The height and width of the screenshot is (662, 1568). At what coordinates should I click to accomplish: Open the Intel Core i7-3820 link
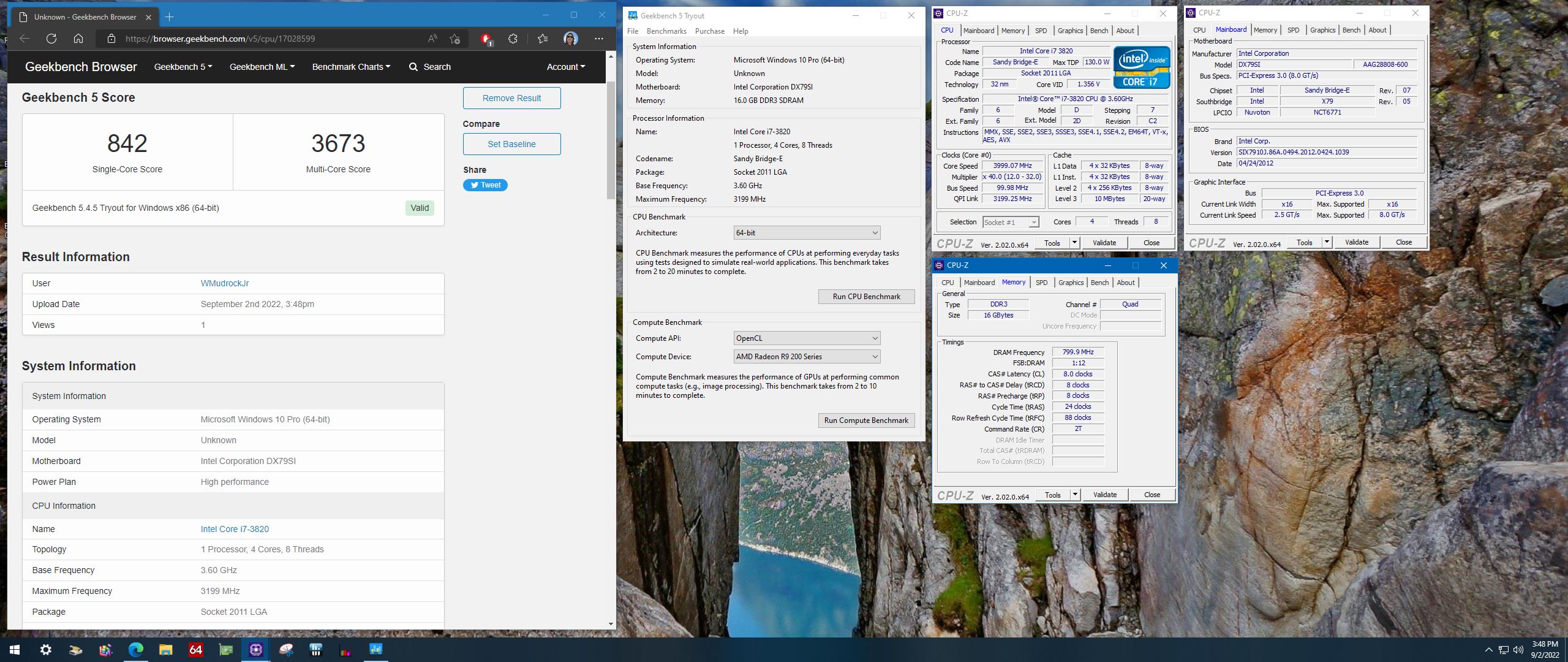[x=235, y=529]
